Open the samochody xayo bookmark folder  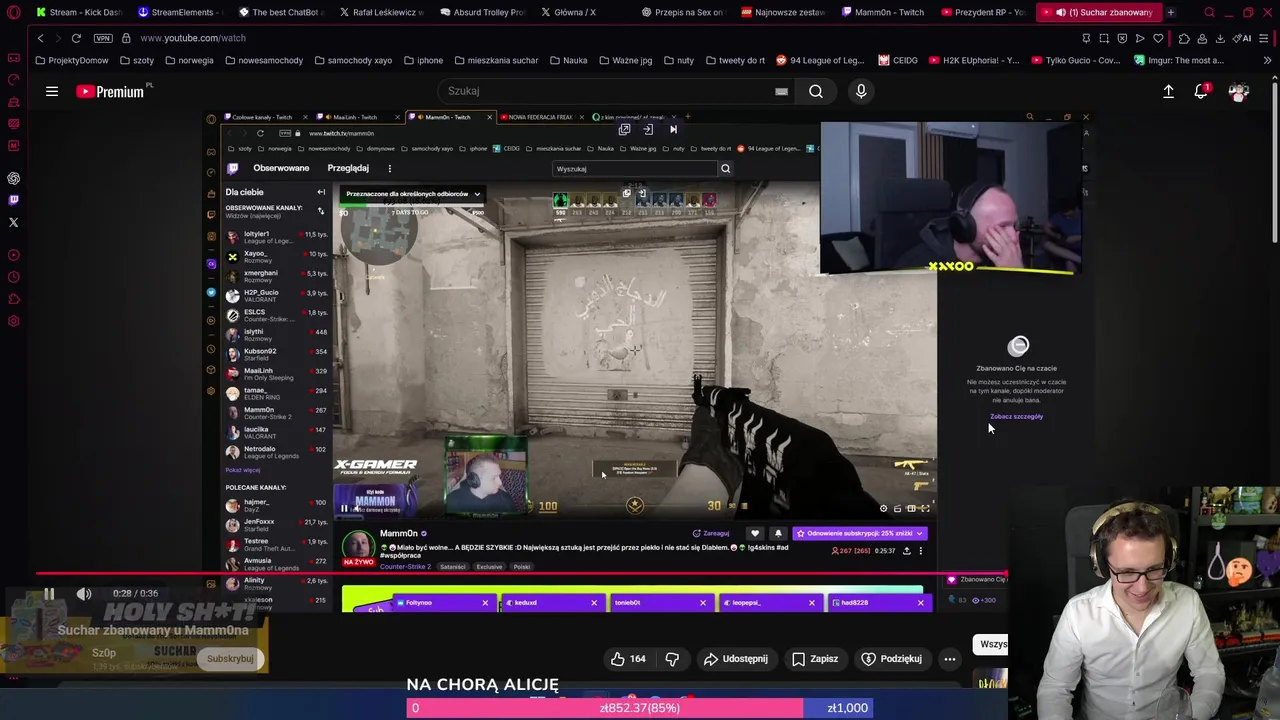click(x=353, y=60)
